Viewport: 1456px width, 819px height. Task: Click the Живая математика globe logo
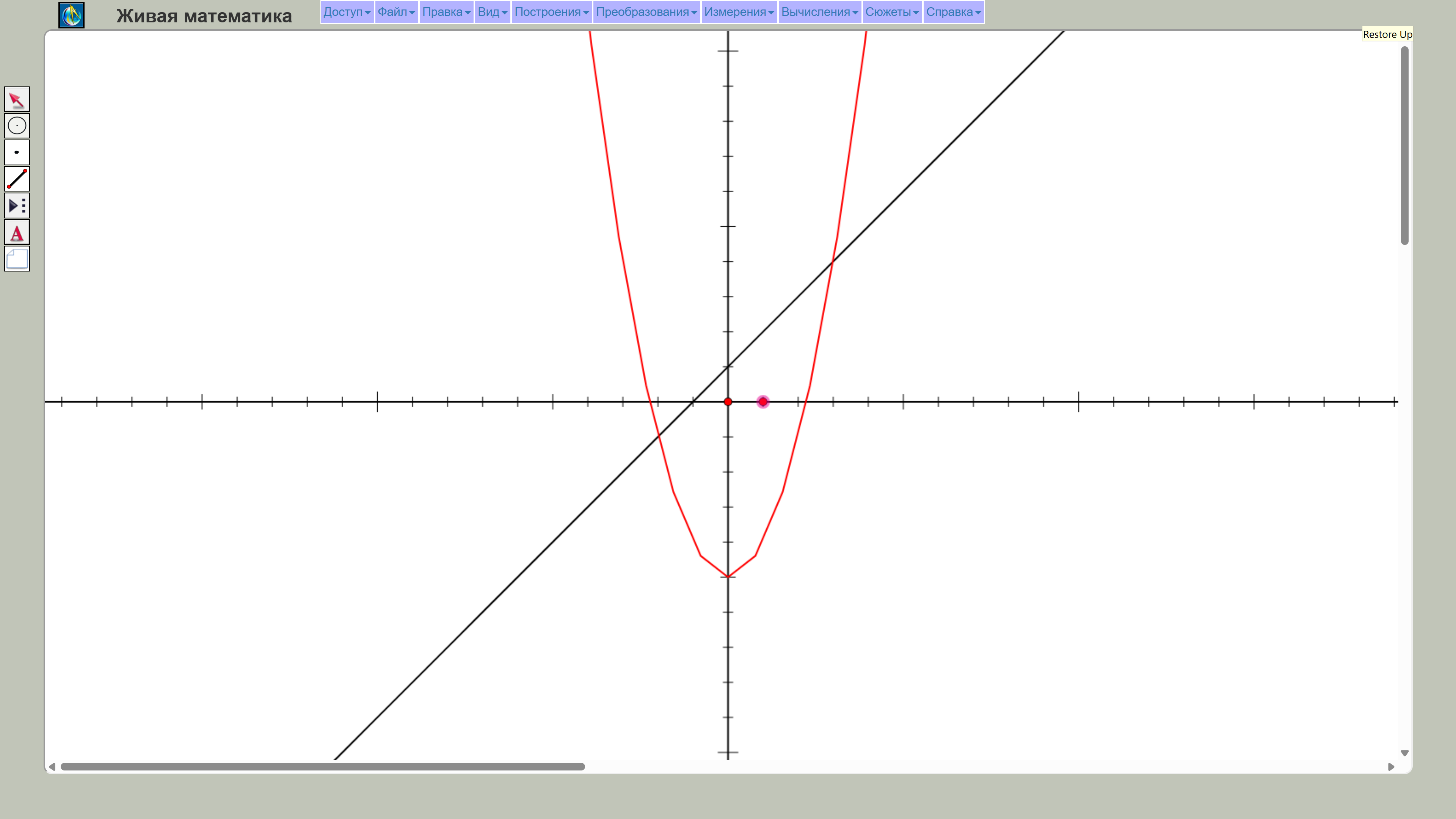click(x=71, y=15)
